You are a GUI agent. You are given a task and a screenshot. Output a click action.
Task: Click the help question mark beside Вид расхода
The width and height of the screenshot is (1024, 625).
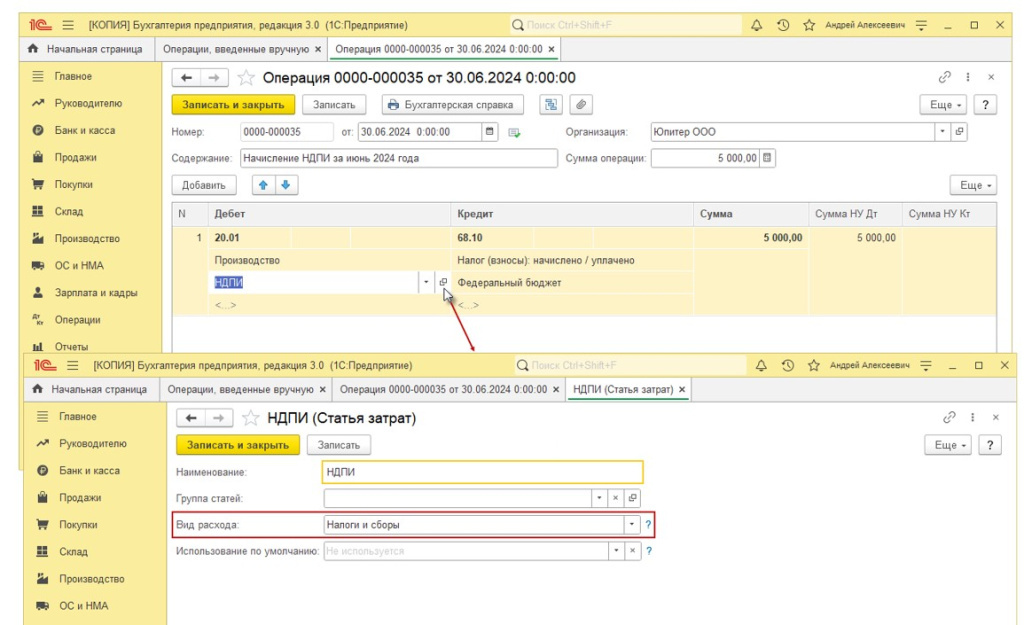pyautogui.click(x=648, y=524)
